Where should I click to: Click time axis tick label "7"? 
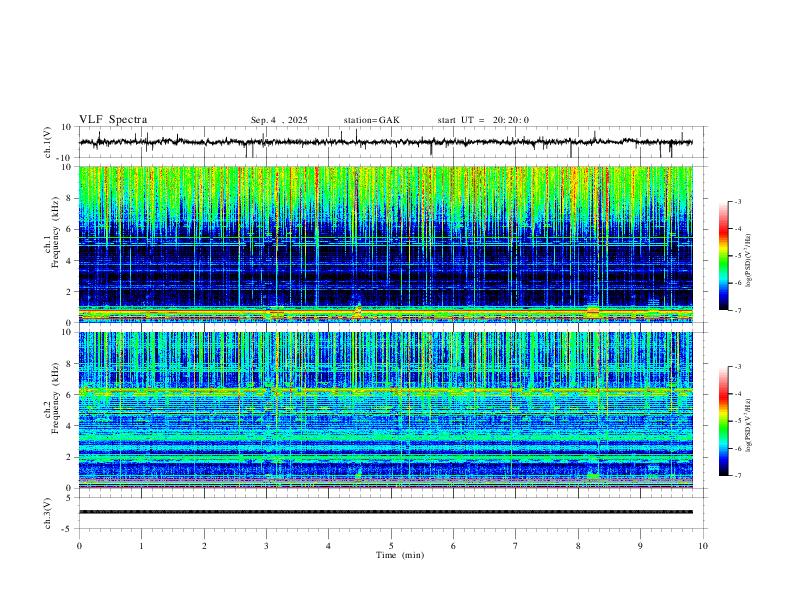(x=515, y=546)
